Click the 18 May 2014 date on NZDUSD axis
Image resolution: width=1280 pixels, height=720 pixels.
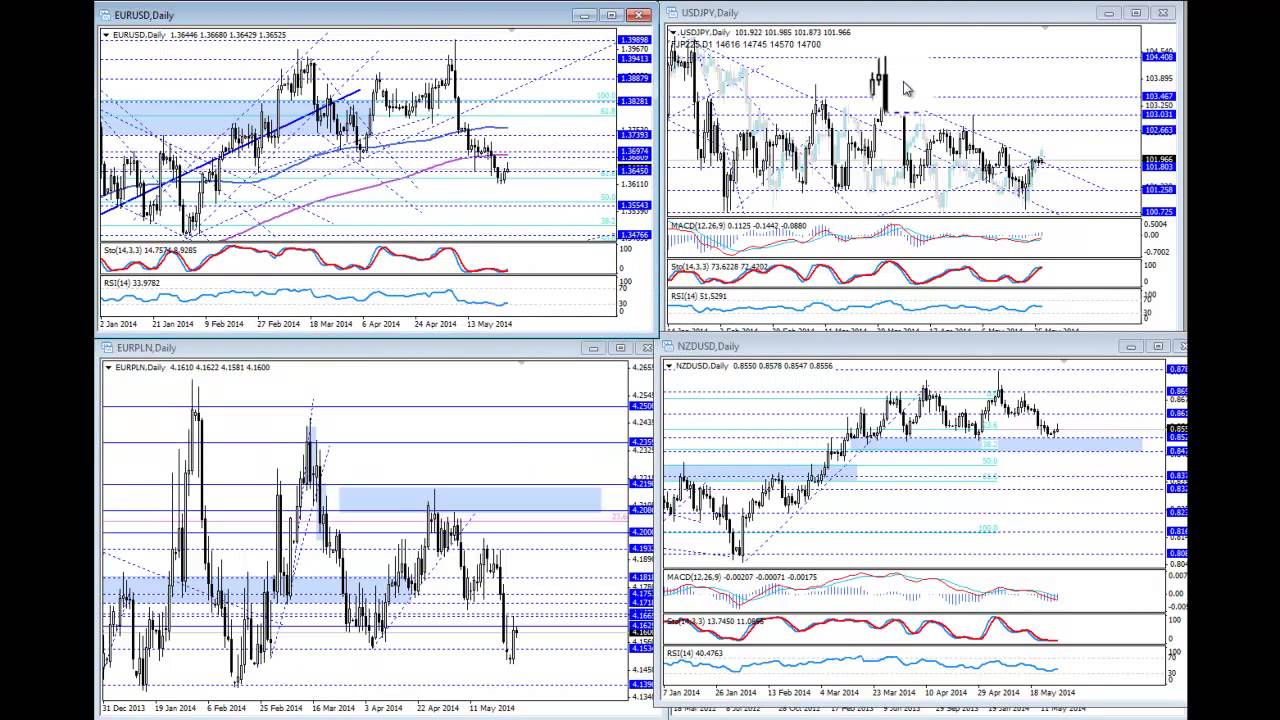click(1052, 692)
